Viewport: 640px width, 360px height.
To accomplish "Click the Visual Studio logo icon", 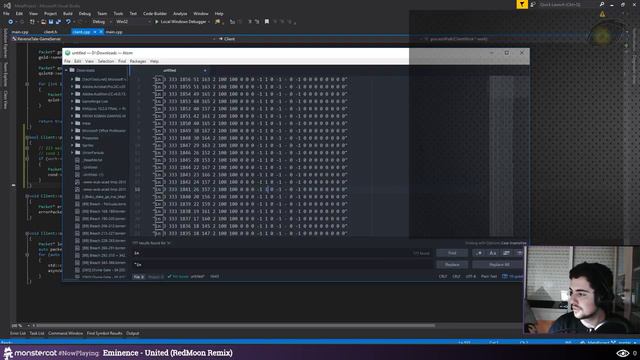I will pos(7,5).
